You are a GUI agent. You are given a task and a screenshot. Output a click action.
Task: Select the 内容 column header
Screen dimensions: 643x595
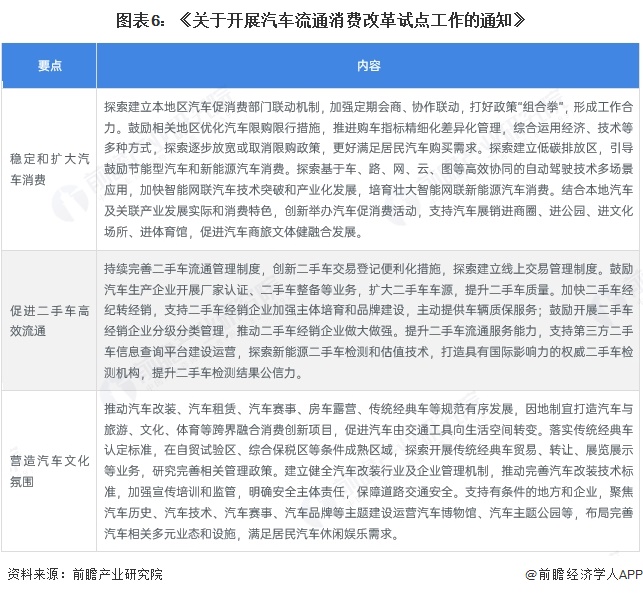pyautogui.click(x=368, y=66)
